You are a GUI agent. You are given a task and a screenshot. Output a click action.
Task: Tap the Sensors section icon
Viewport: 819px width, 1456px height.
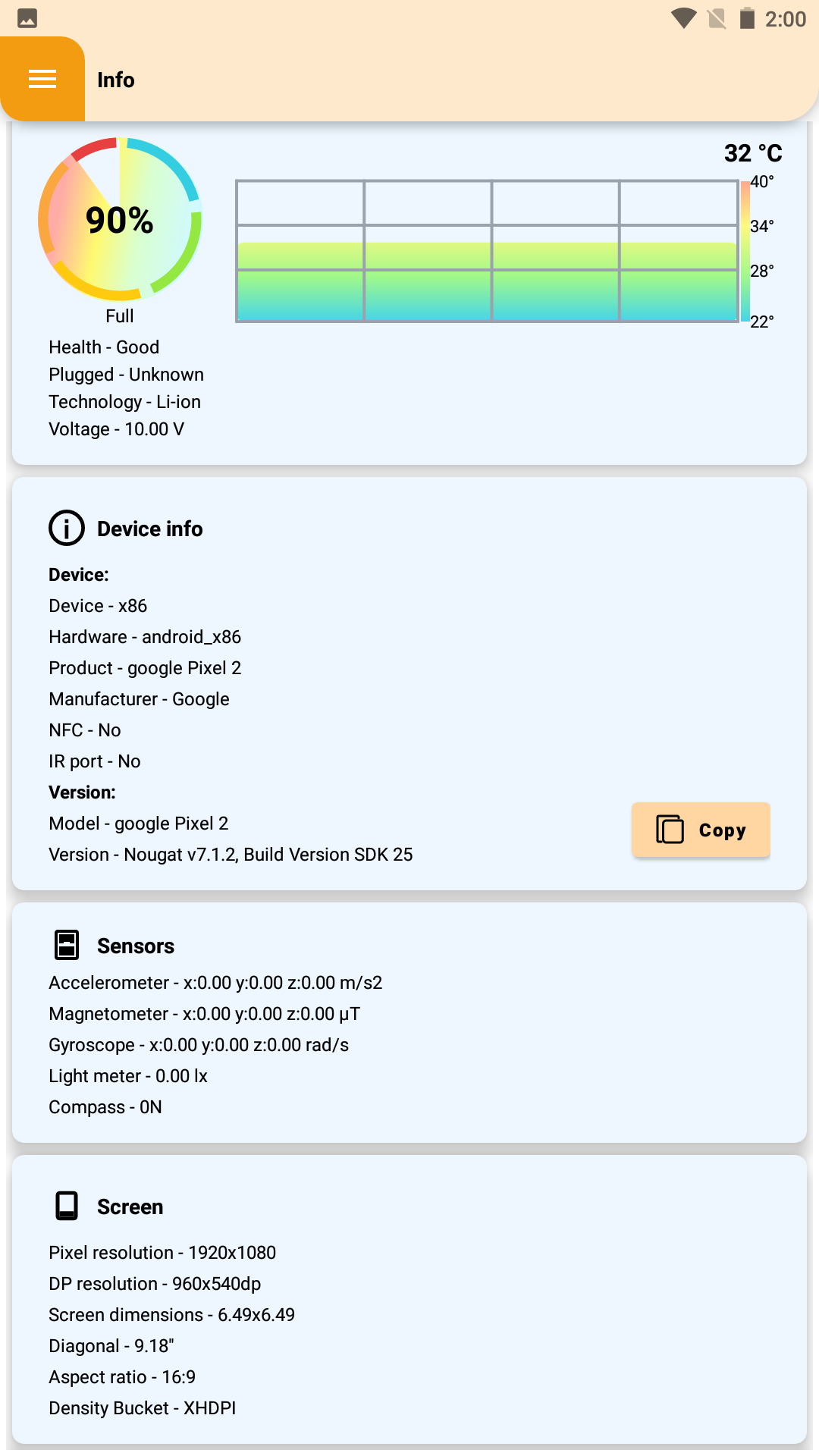(x=67, y=945)
